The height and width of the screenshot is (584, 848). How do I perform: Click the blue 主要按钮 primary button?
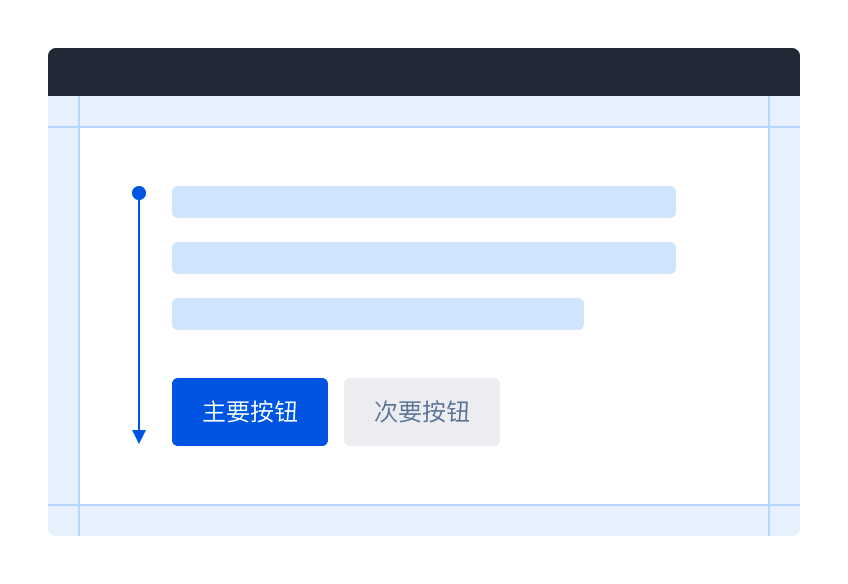click(250, 412)
